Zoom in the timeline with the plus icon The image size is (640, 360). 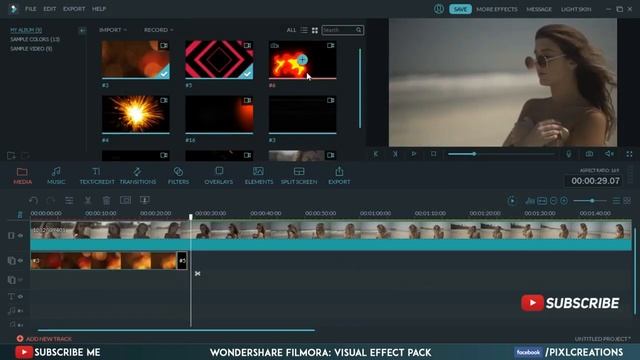tap(564, 200)
